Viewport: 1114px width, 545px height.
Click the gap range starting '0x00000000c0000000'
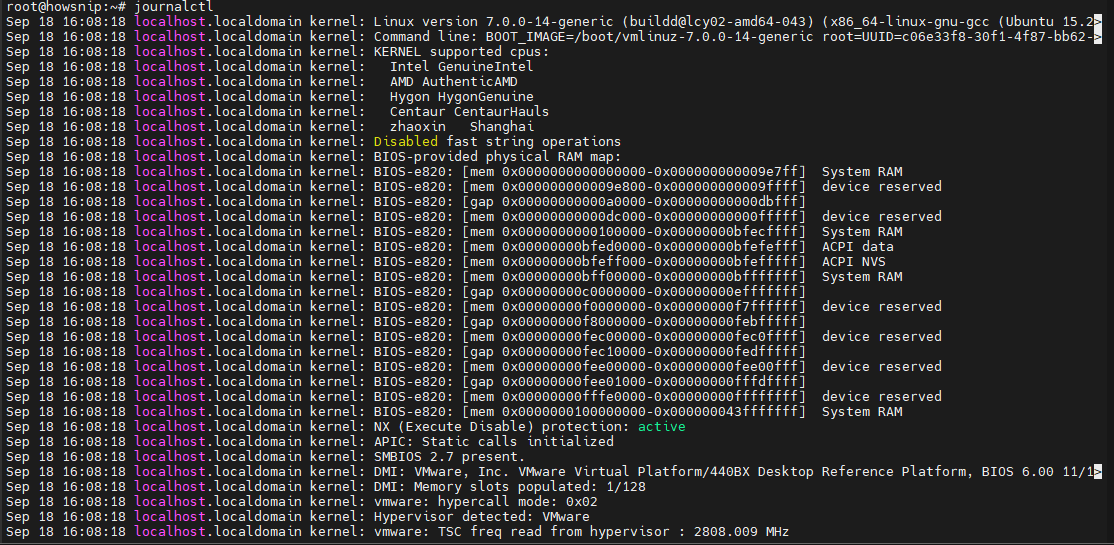point(634,291)
